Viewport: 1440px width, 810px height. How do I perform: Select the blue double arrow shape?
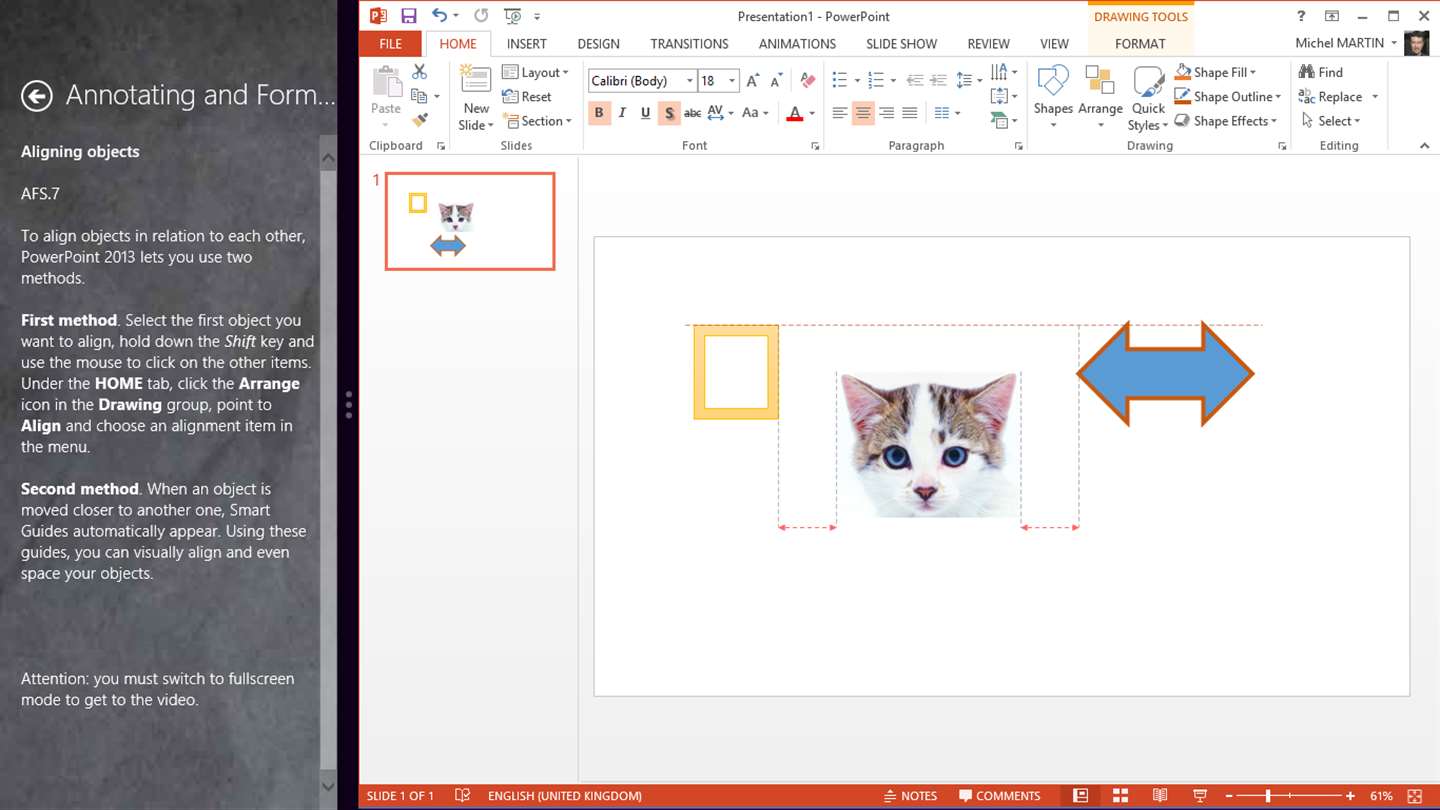[1165, 374]
